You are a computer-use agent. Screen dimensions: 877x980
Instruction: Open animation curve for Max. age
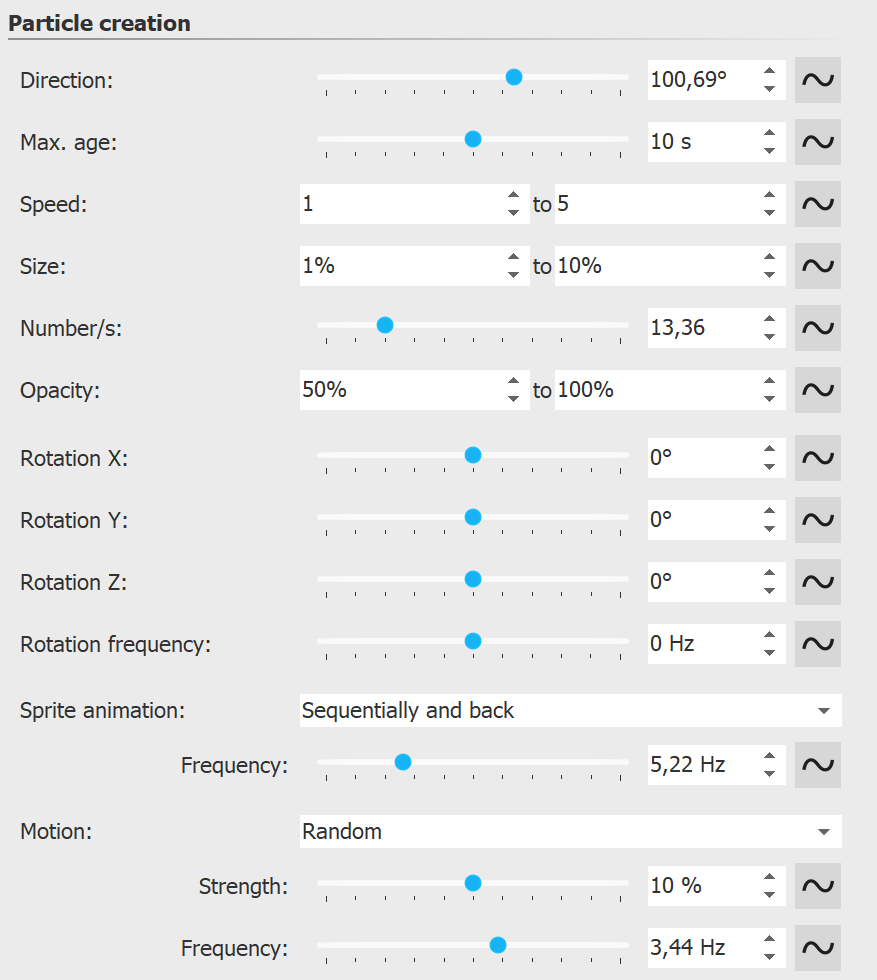[817, 142]
